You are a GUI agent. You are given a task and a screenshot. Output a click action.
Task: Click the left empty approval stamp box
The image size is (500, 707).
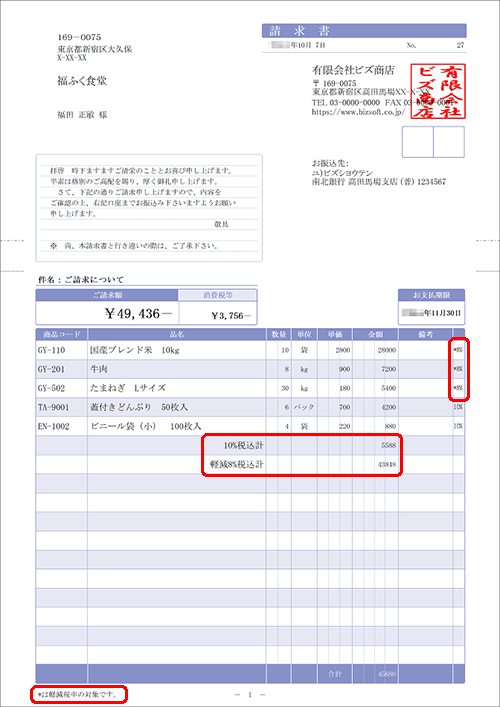[x=417, y=142]
